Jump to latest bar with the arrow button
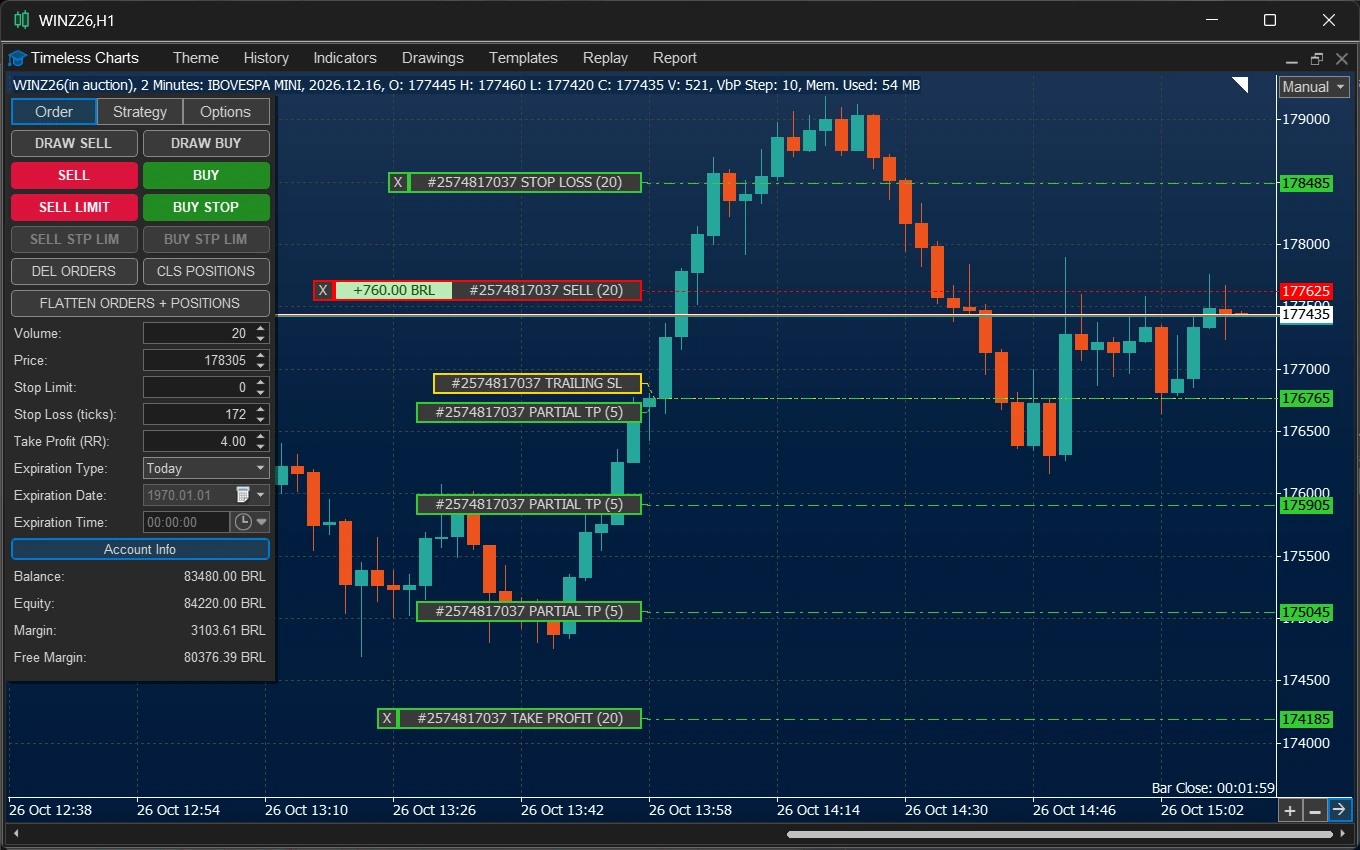Screen dimensions: 1360x850 [1339, 810]
